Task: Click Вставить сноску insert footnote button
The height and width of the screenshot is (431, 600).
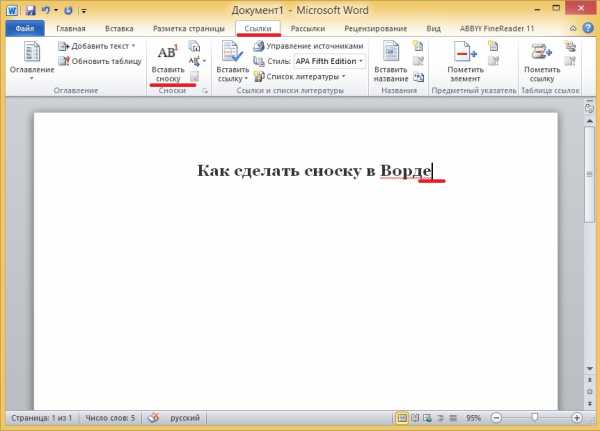Action: tap(168, 62)
